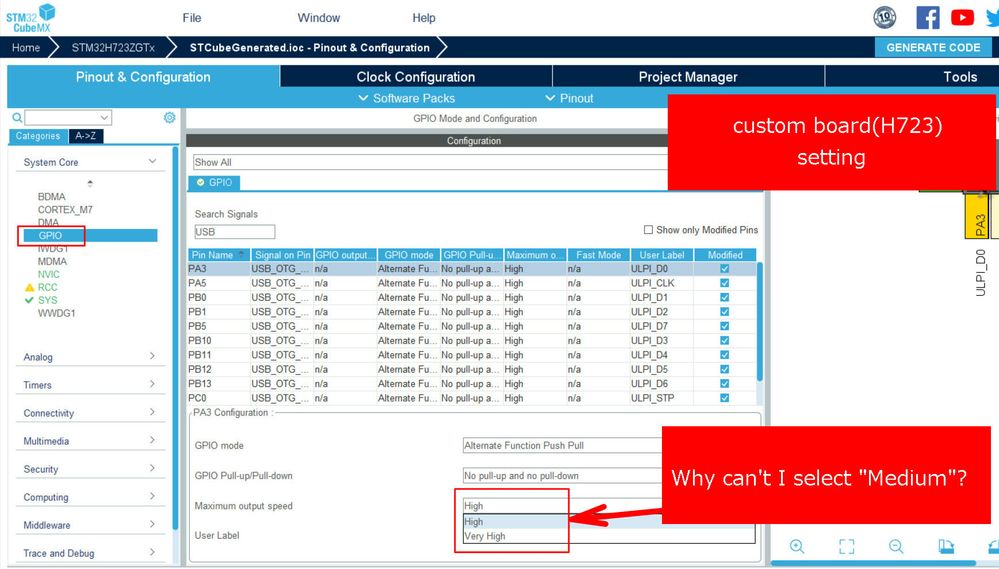The height and width of the screenshot is (569, 999).
Task: Switch to Project Manager tab
Action: click(688, 76)
